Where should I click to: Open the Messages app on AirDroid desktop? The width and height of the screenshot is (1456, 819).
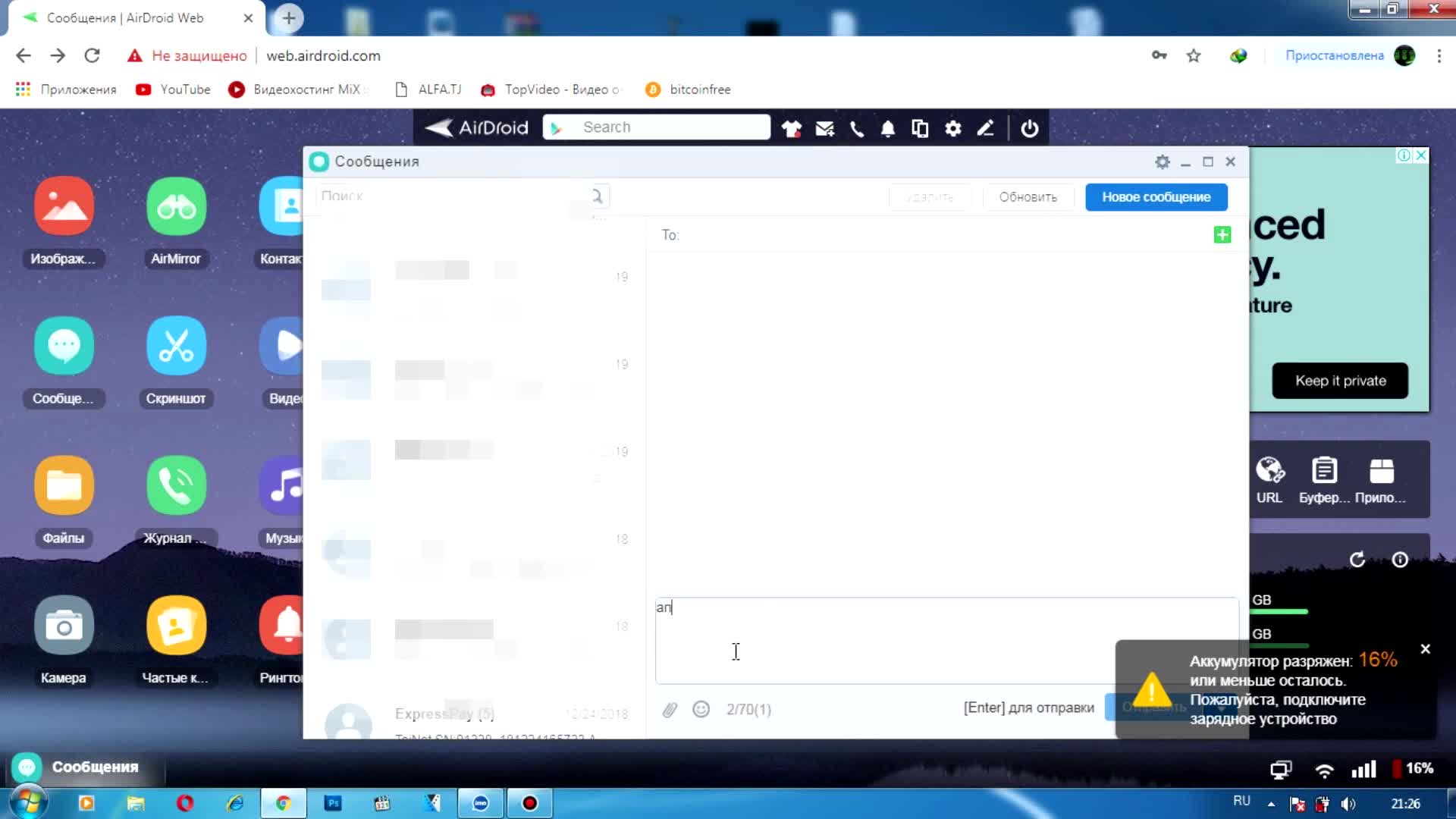pos(64,346)
